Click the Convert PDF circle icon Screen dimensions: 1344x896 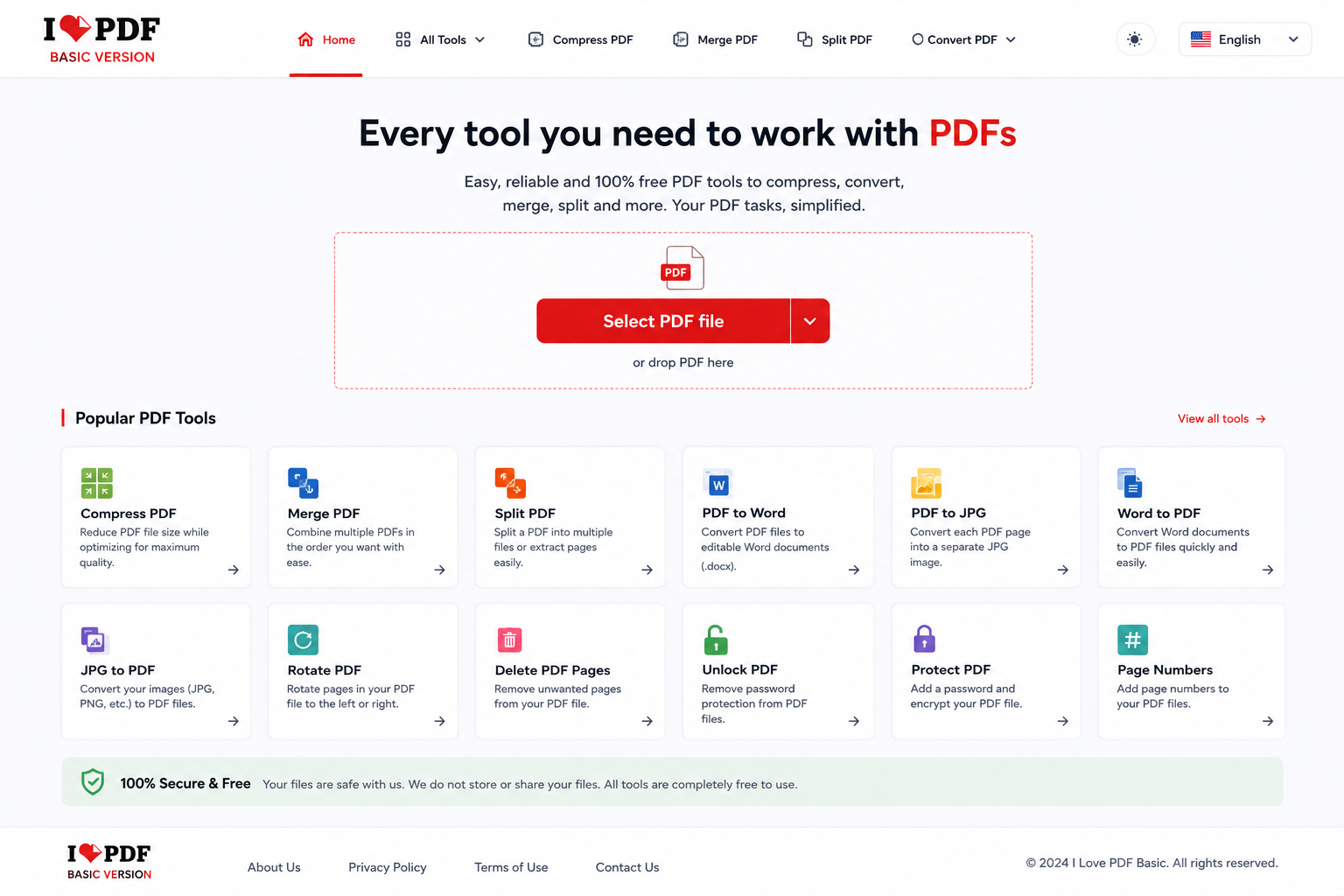pyautogui.click(x=918, y=39)
